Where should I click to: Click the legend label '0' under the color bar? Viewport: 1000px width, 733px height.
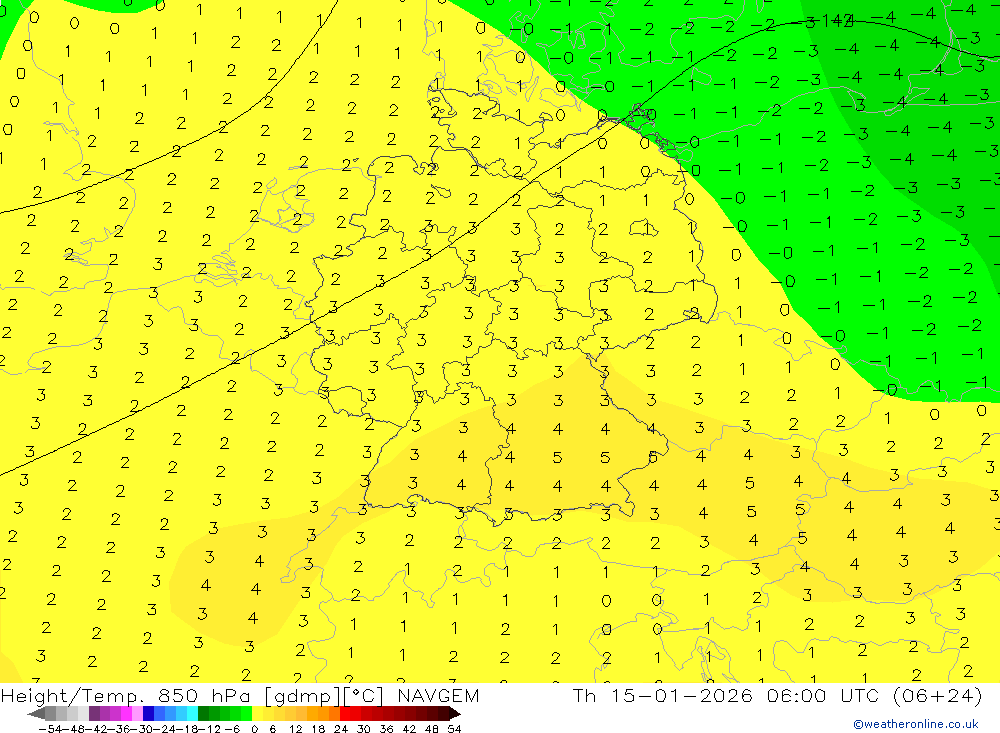(x=254, y=729)
